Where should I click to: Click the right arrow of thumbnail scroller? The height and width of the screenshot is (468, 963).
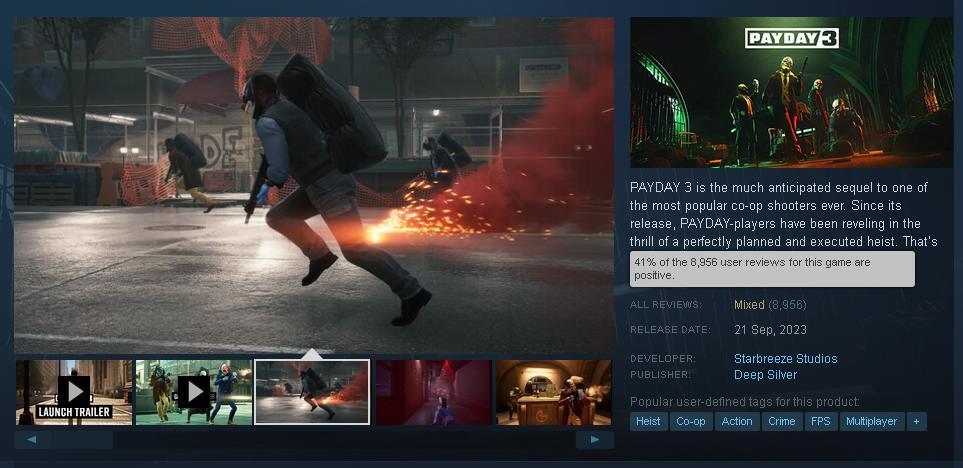pos(595,440)
